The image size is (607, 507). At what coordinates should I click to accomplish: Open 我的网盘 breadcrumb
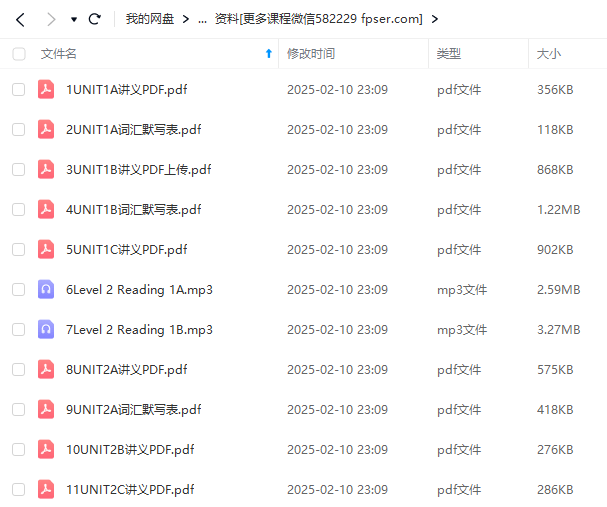pos(150,19)
